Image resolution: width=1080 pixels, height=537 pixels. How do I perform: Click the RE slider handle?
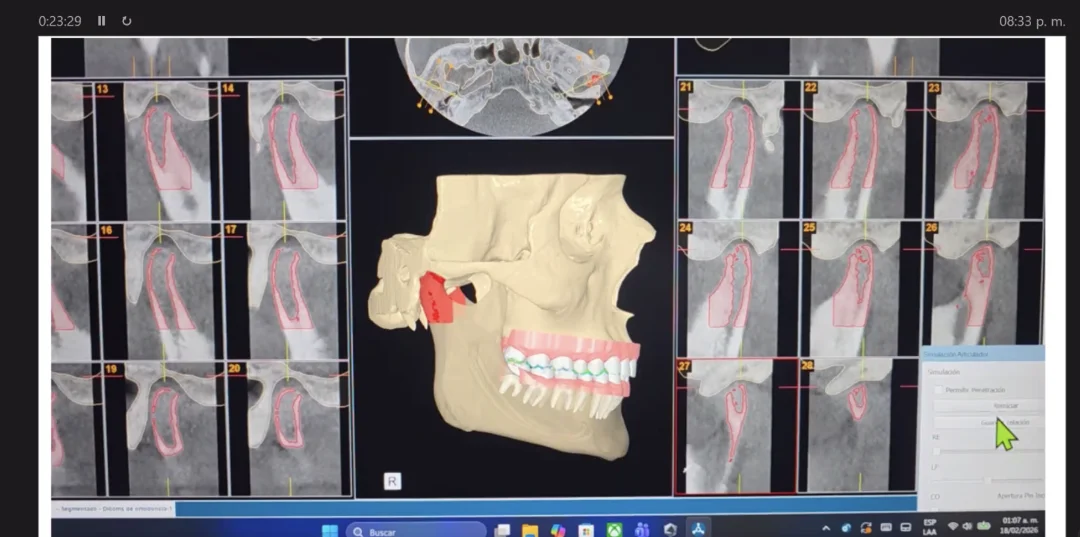(x=936, y=451)
